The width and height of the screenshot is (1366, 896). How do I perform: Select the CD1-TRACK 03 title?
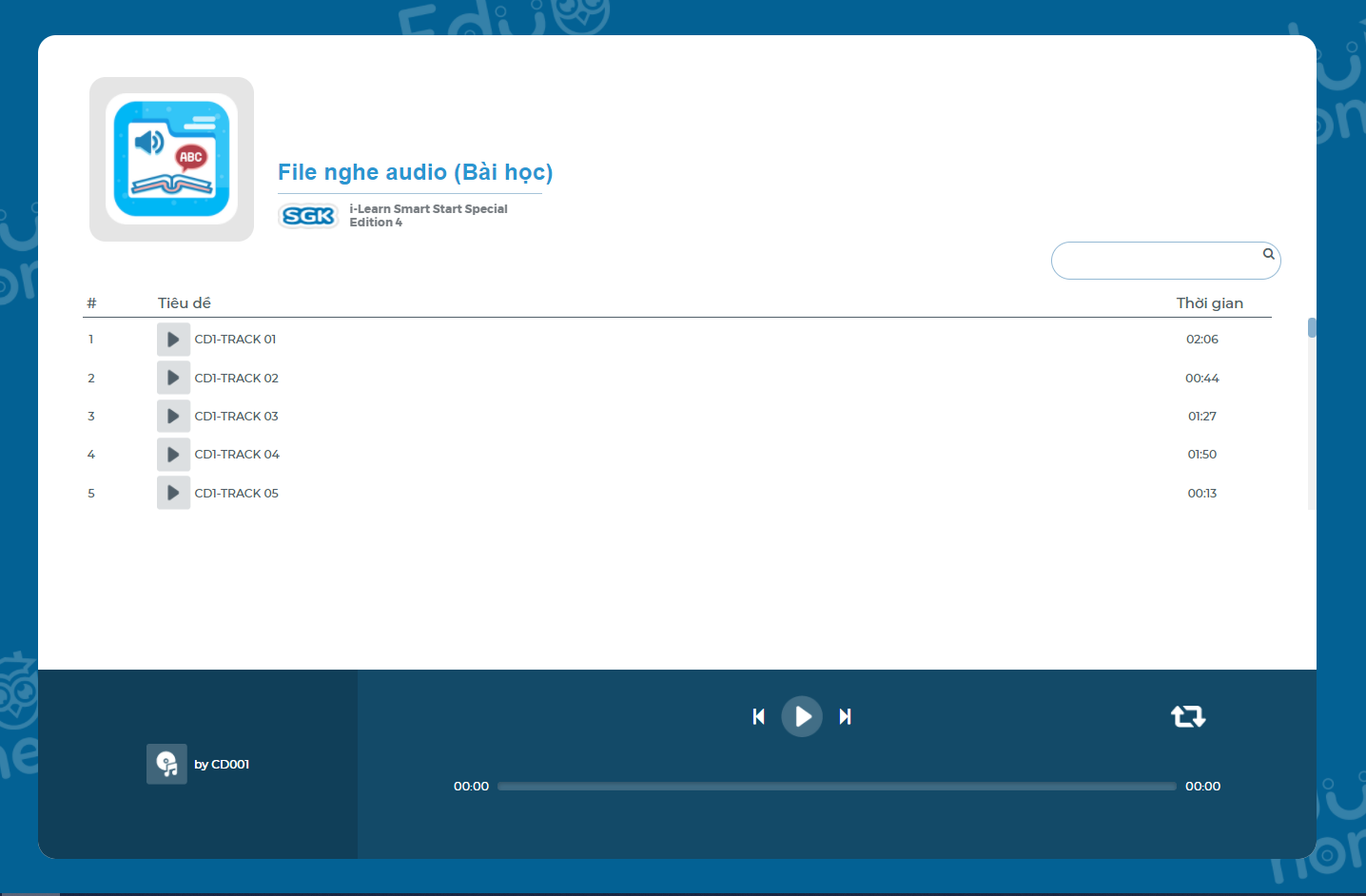click(x=236, y=417)
